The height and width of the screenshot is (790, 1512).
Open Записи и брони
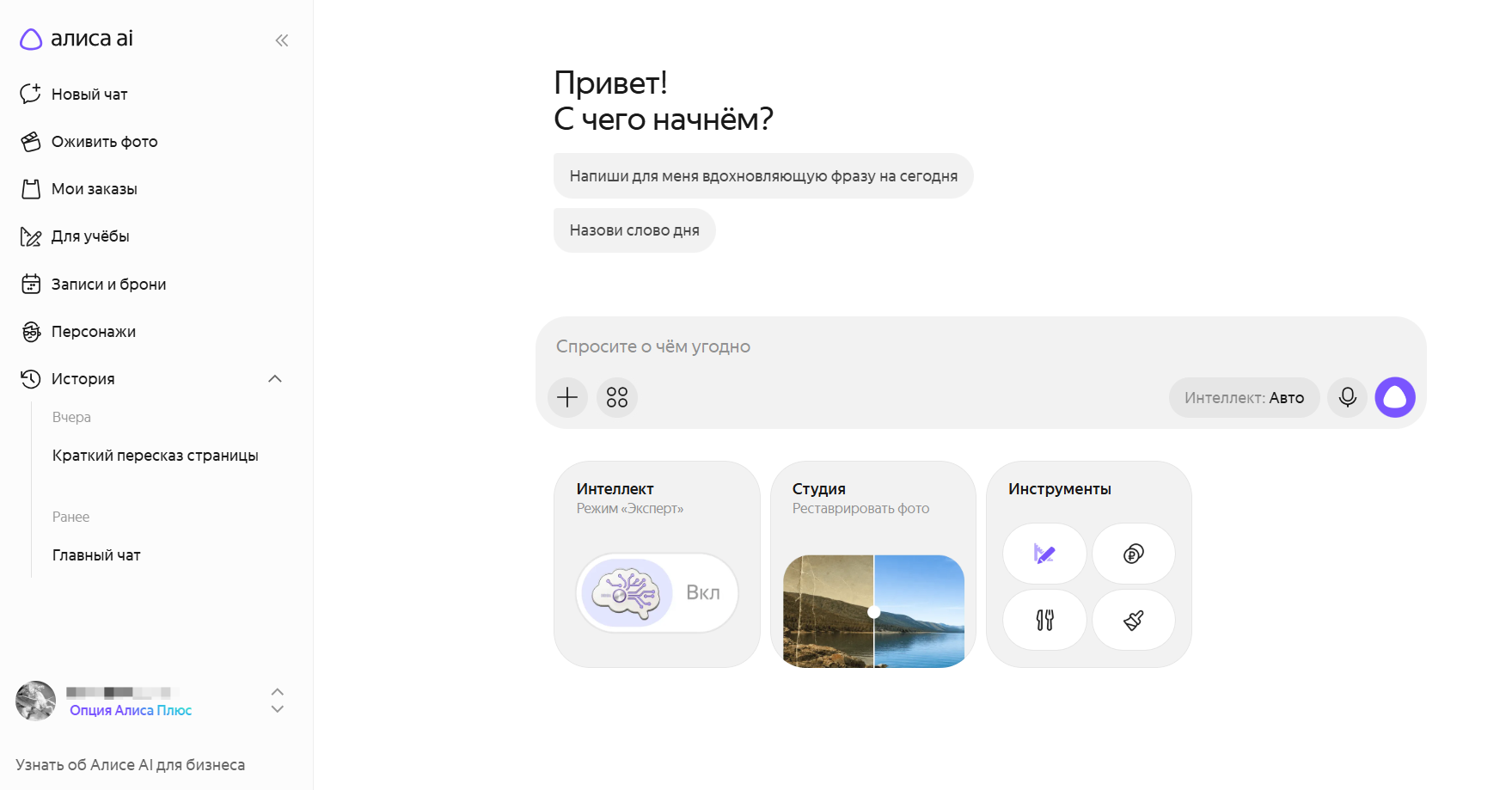(x=108, y=285)
